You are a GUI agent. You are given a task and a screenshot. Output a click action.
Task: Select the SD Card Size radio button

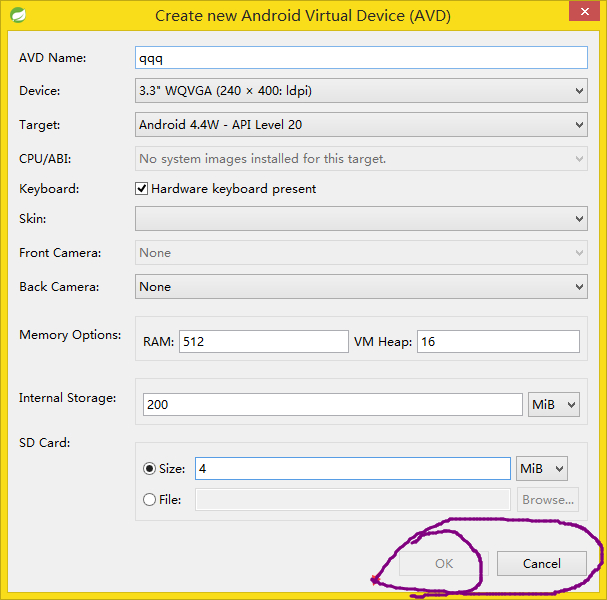point(149,469)
